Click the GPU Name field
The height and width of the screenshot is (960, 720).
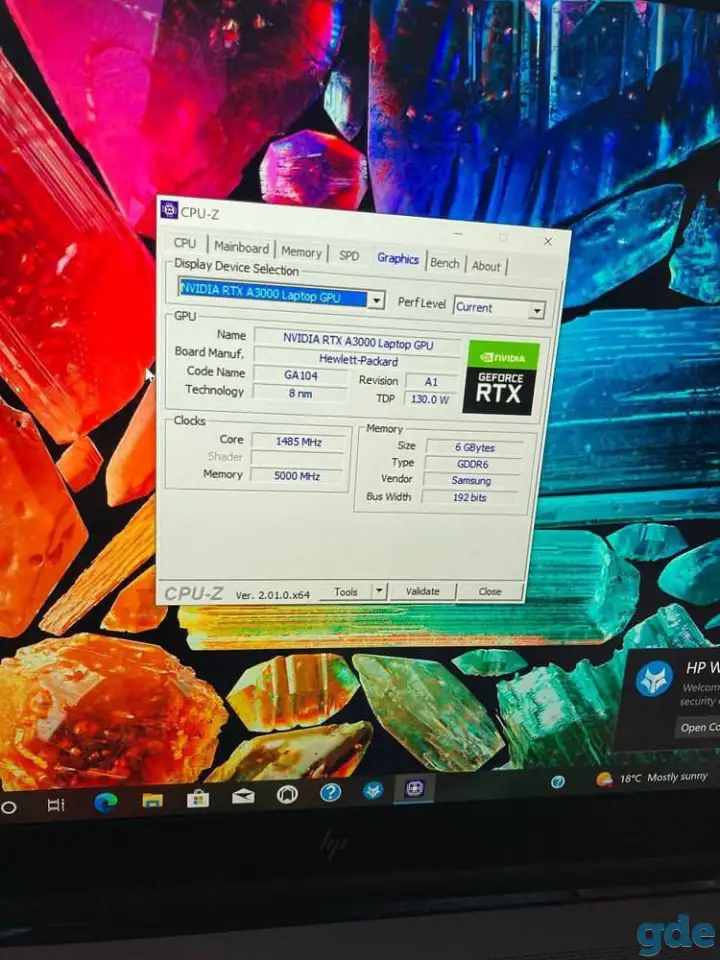[x=358, y=341]
